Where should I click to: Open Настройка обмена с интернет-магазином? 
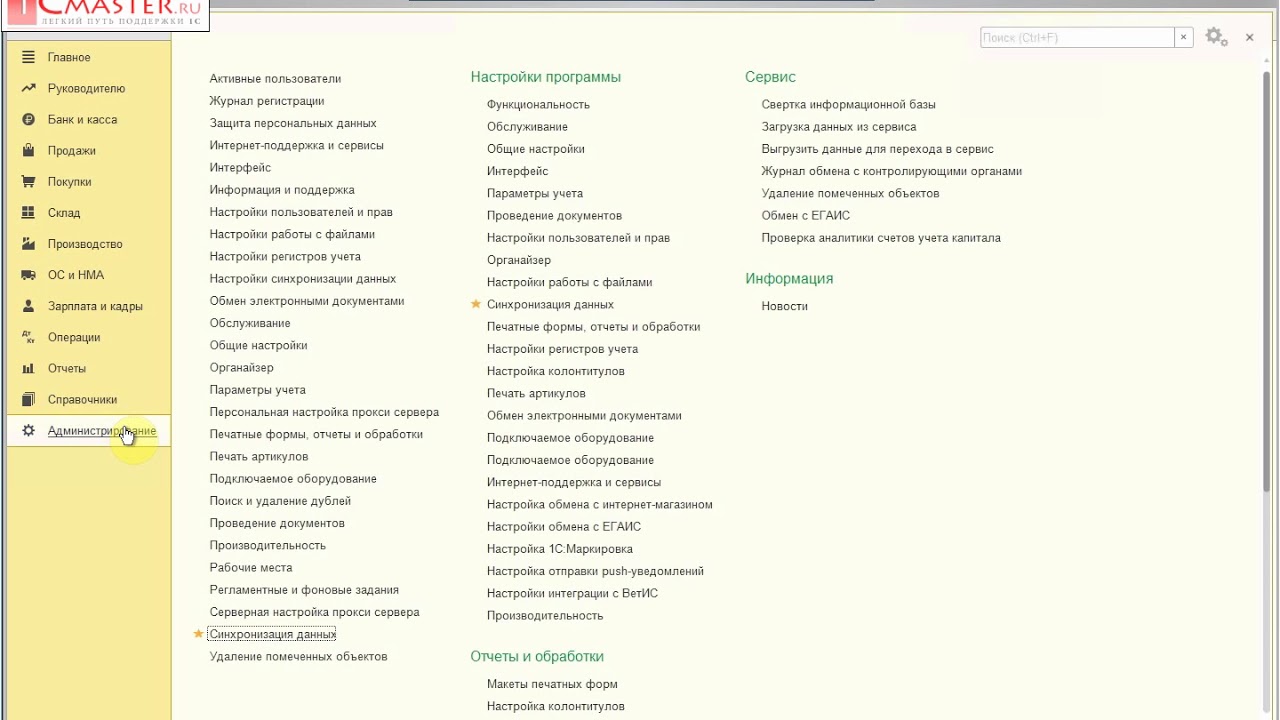600,504
